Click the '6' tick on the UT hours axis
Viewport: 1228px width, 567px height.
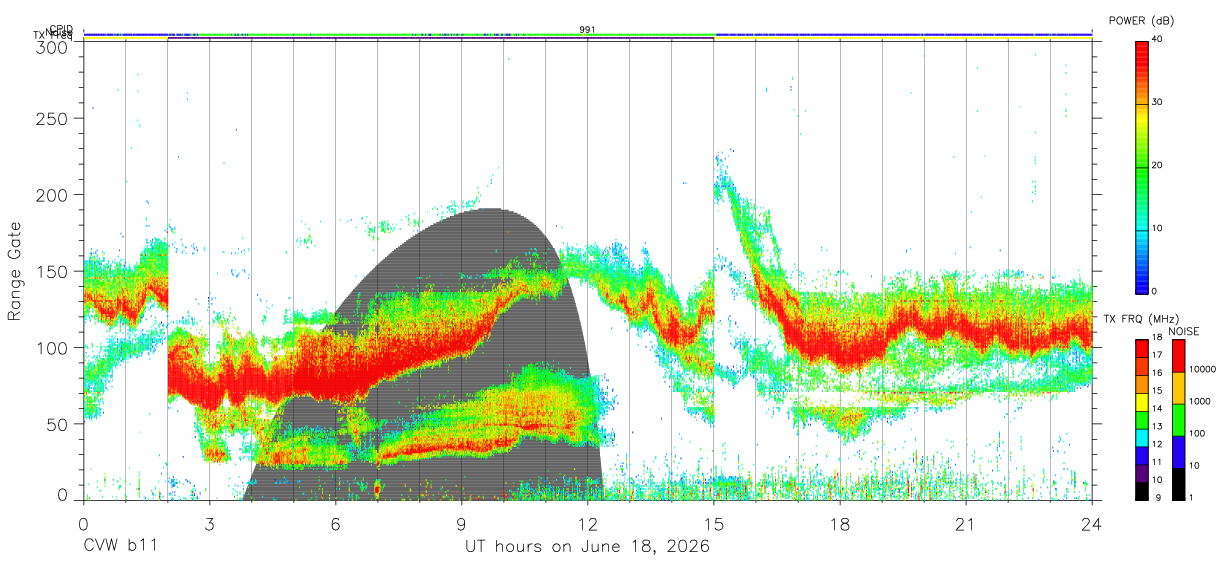(335, 524)
